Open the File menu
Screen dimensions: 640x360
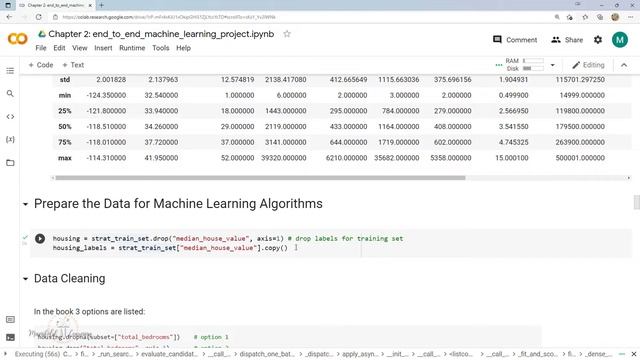point(41,48)
